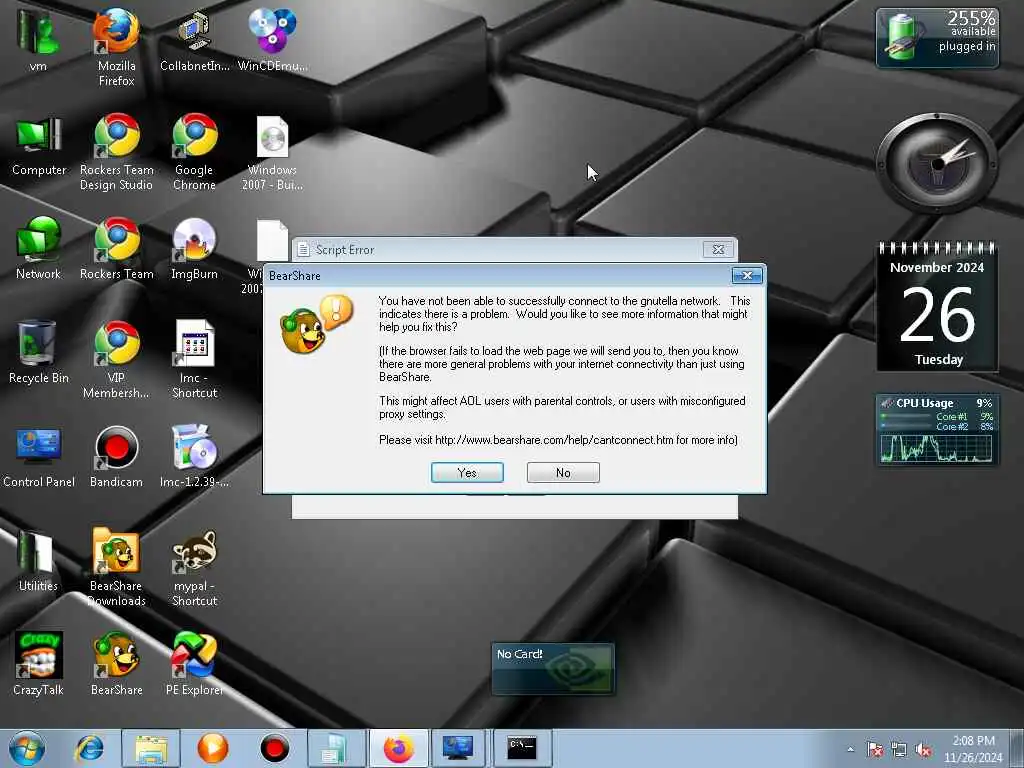
Task: Open the Utilities desktop icon
Action: click(x=38, y=560)
